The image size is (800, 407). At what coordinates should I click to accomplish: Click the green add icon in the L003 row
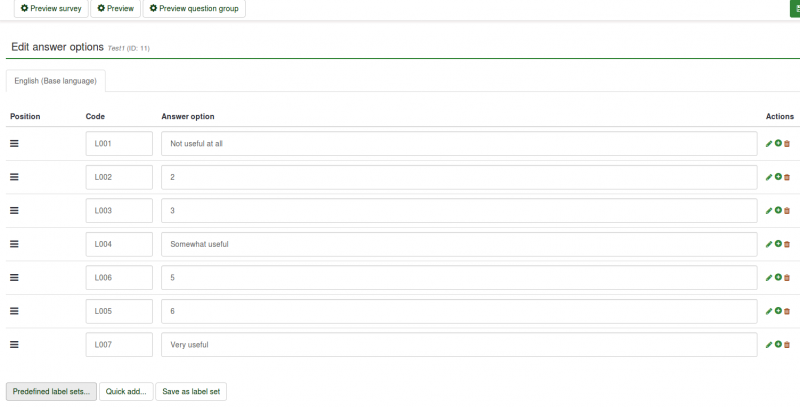pyautogui.click(x=778, y=211)
